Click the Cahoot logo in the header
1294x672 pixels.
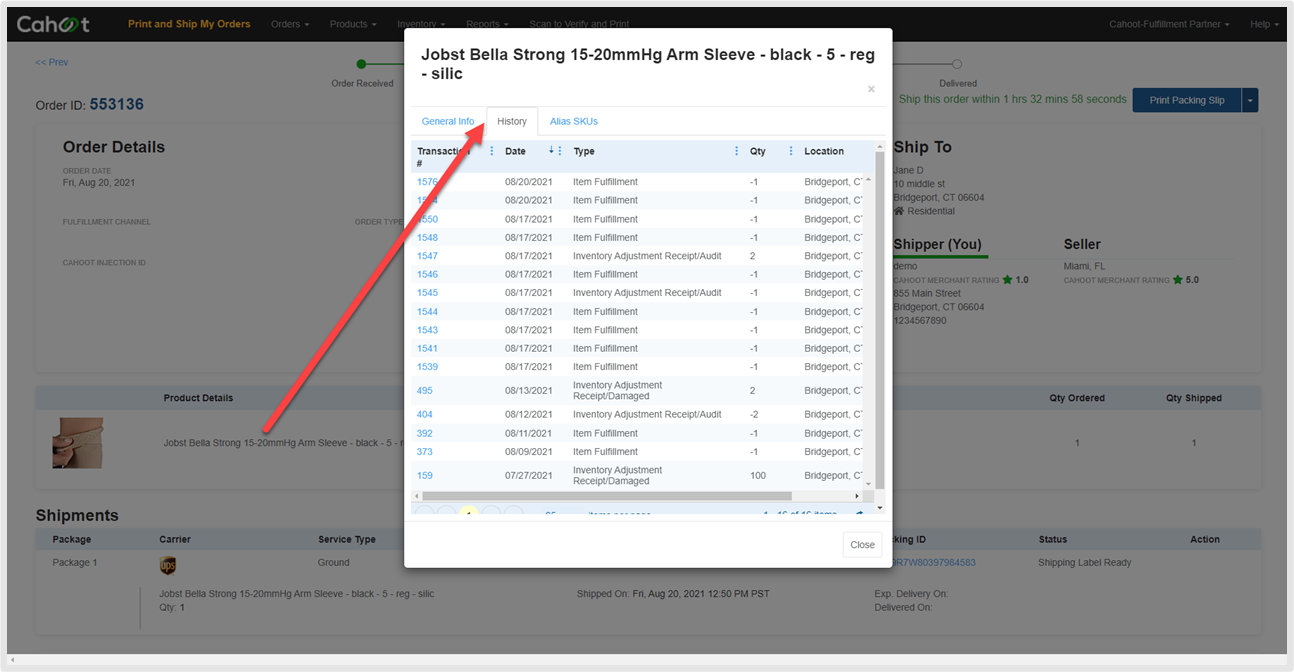click(x=53, y=24)
